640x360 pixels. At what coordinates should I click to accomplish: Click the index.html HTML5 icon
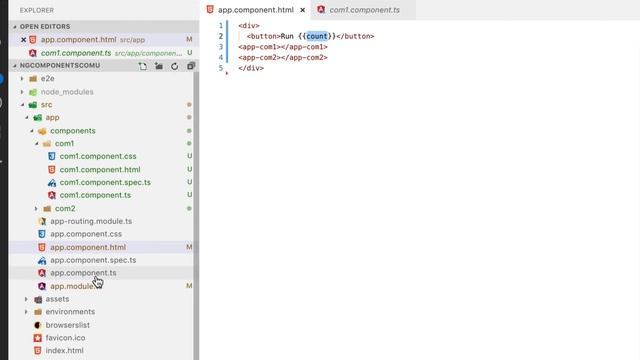[38, 351]
